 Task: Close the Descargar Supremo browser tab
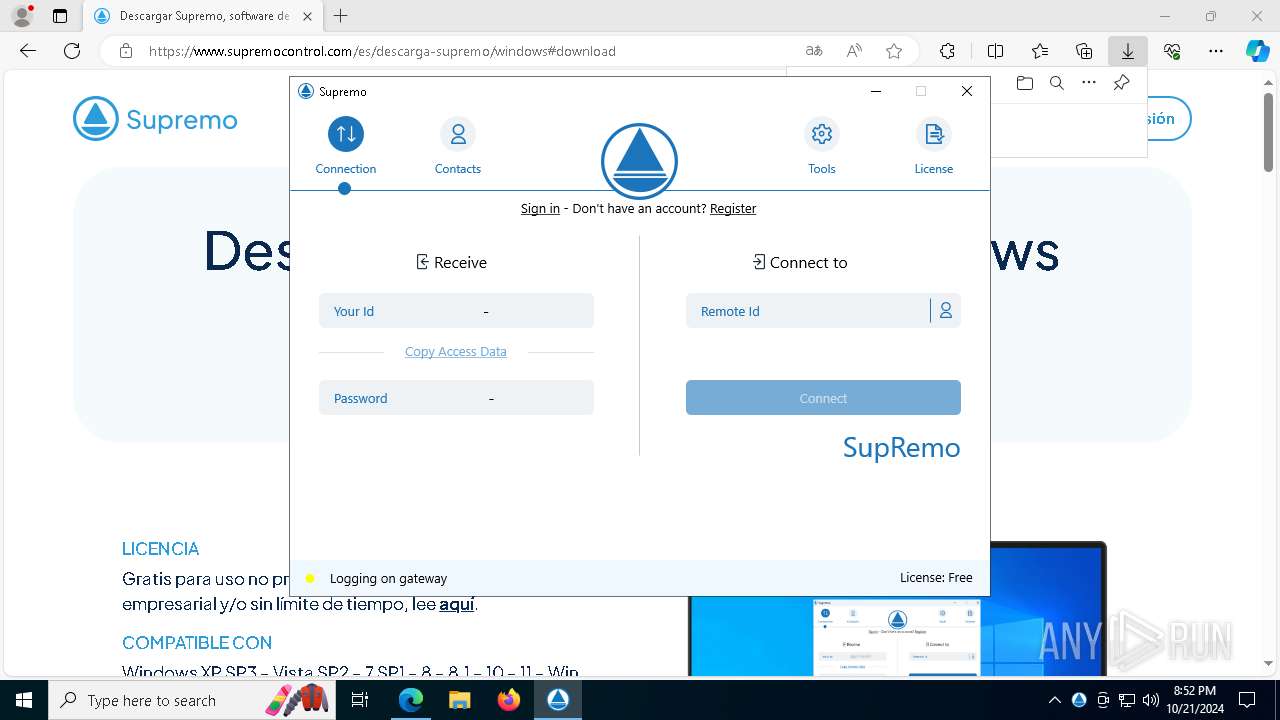click(307, 16)
